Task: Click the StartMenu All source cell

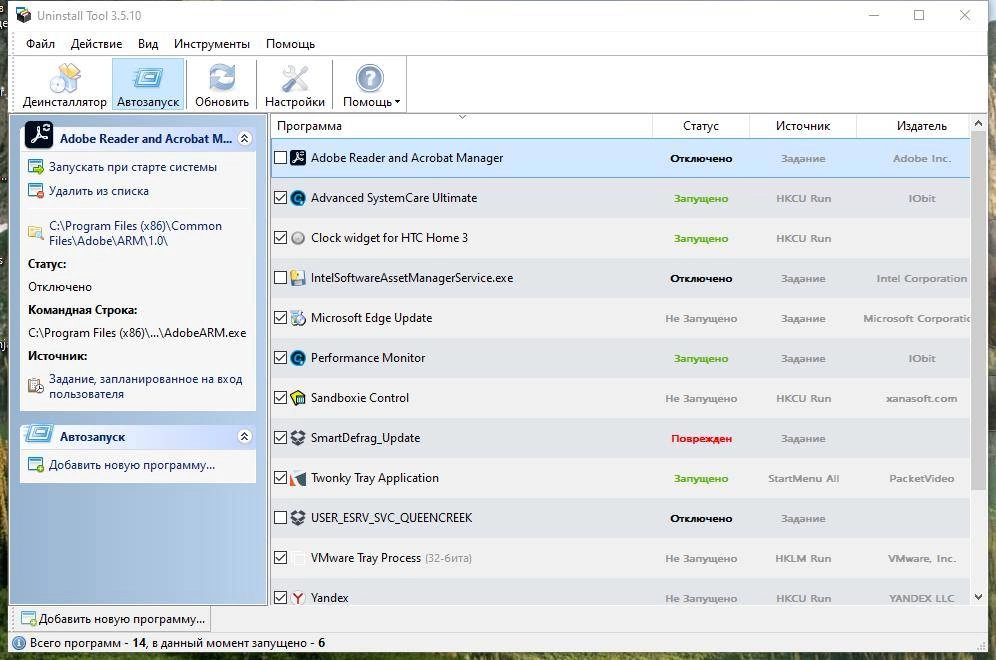Action: [804, 478]
